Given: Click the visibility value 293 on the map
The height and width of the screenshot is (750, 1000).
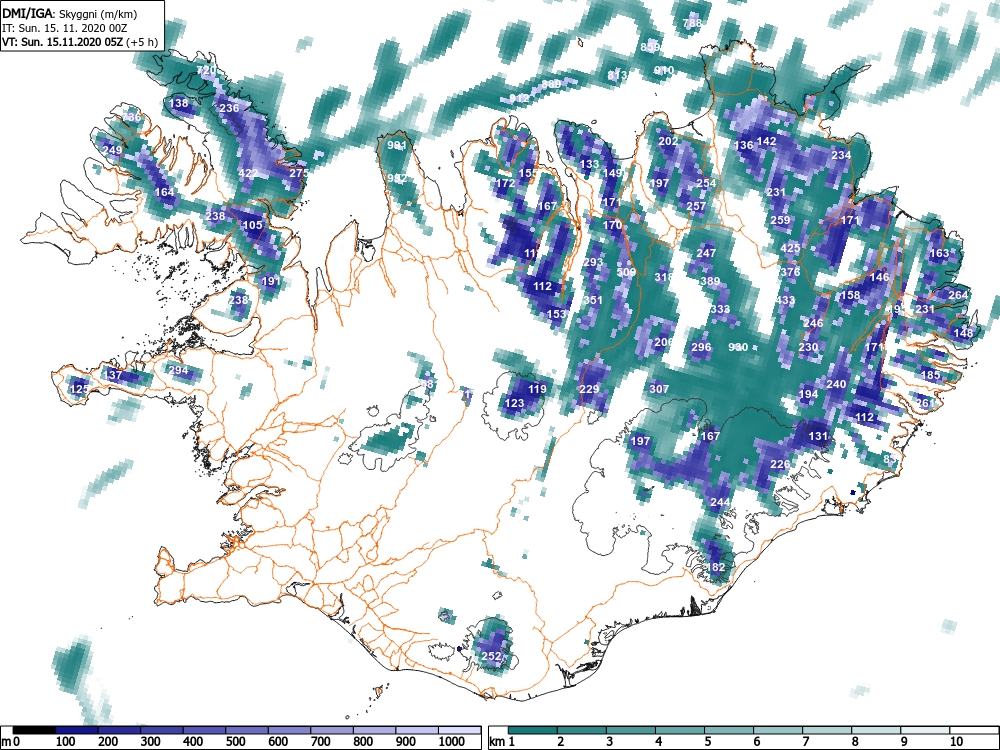Looking at the screenshot, I should point(593,263).
